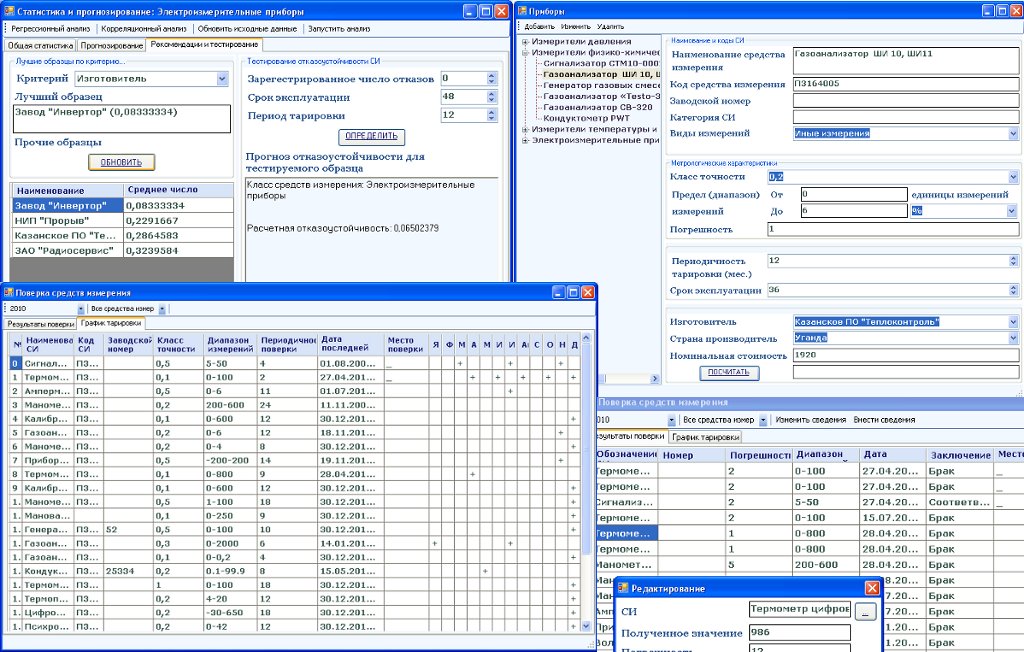Click Удалить in the Приборы toolbar
This screenshot has height=652, width=1024.
(610, 26)
